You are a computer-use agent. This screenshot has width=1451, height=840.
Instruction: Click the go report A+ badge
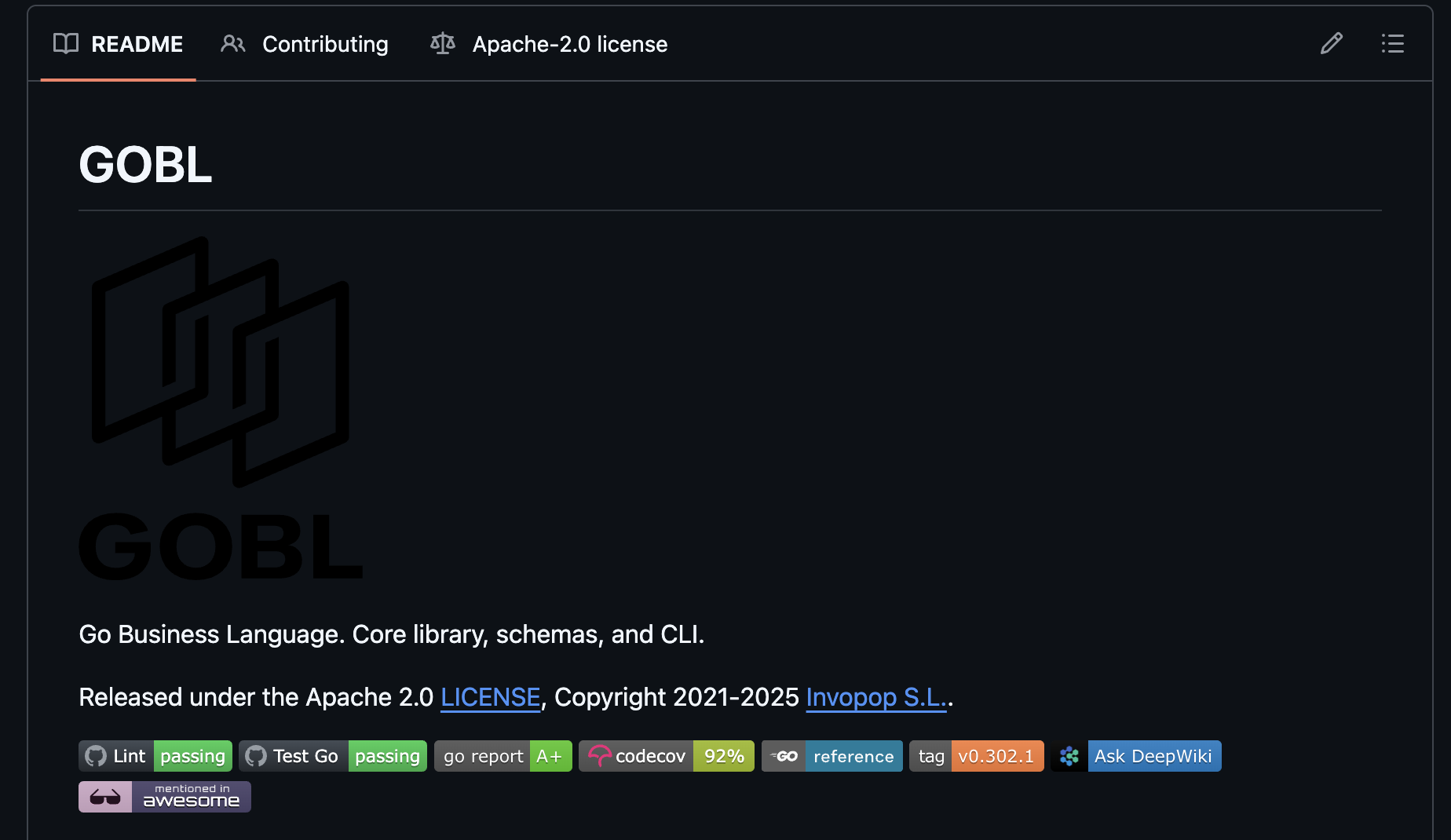503,756
